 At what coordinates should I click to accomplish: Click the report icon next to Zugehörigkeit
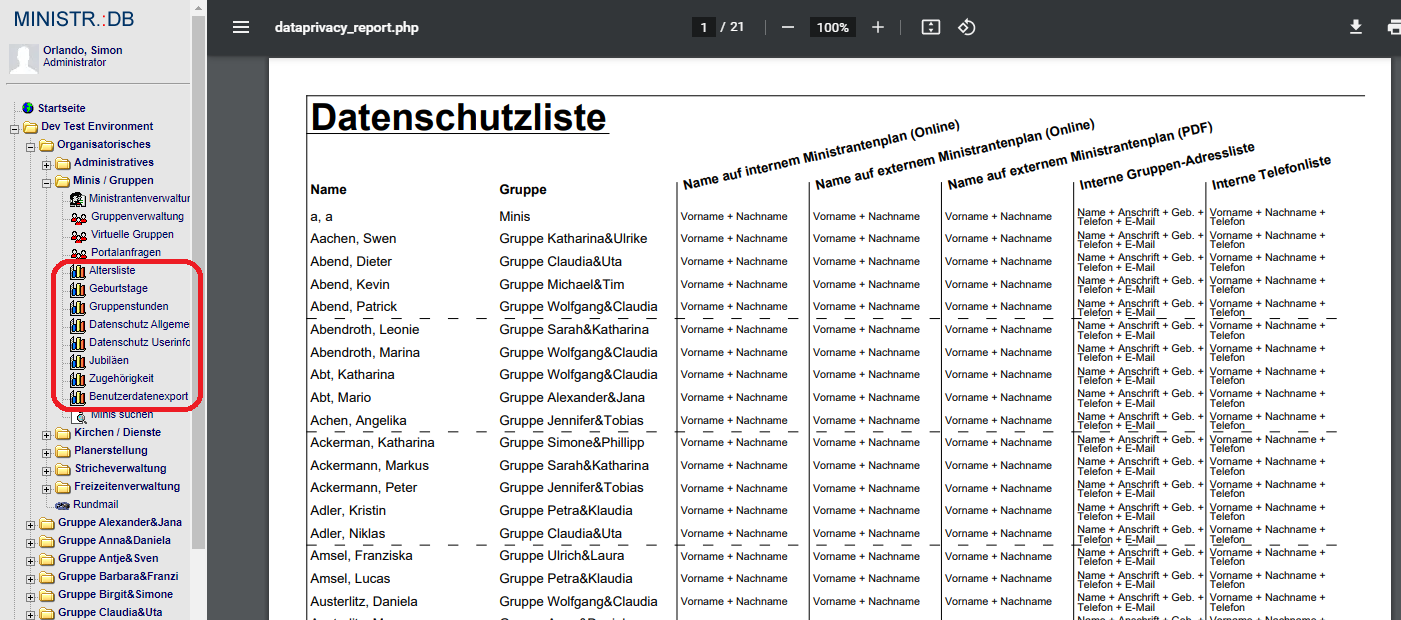tap(78, 379)
